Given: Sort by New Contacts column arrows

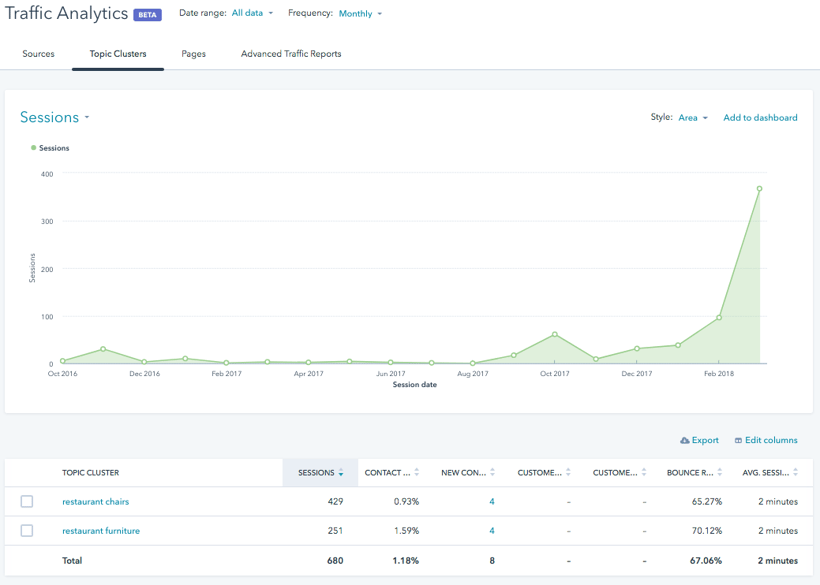Looking at the screenshot, I should click(492, 473).
